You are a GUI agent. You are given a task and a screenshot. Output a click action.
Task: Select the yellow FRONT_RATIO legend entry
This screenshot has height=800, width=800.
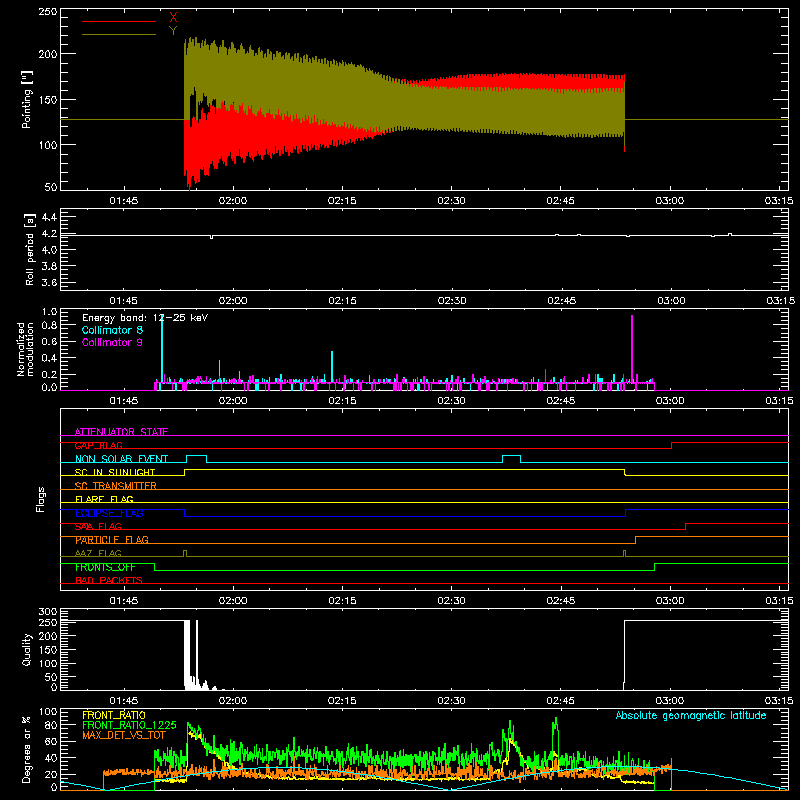pyautogui.click(x=114, y=716)
